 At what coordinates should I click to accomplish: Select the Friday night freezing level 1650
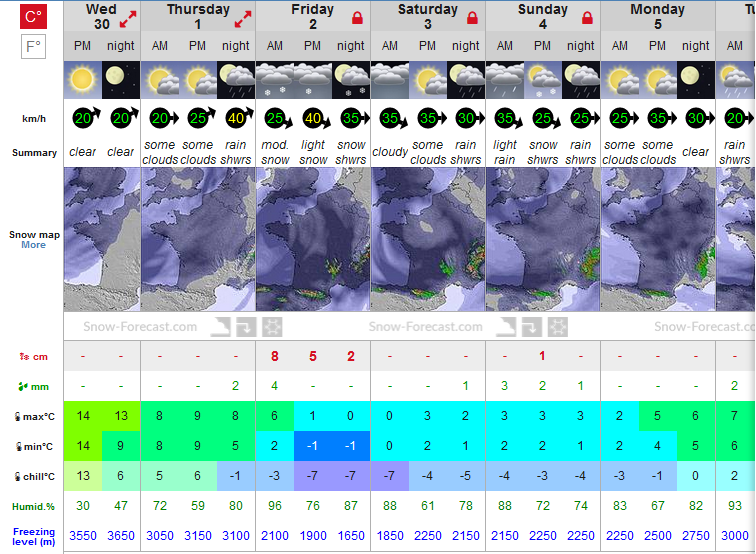point(351,536)
